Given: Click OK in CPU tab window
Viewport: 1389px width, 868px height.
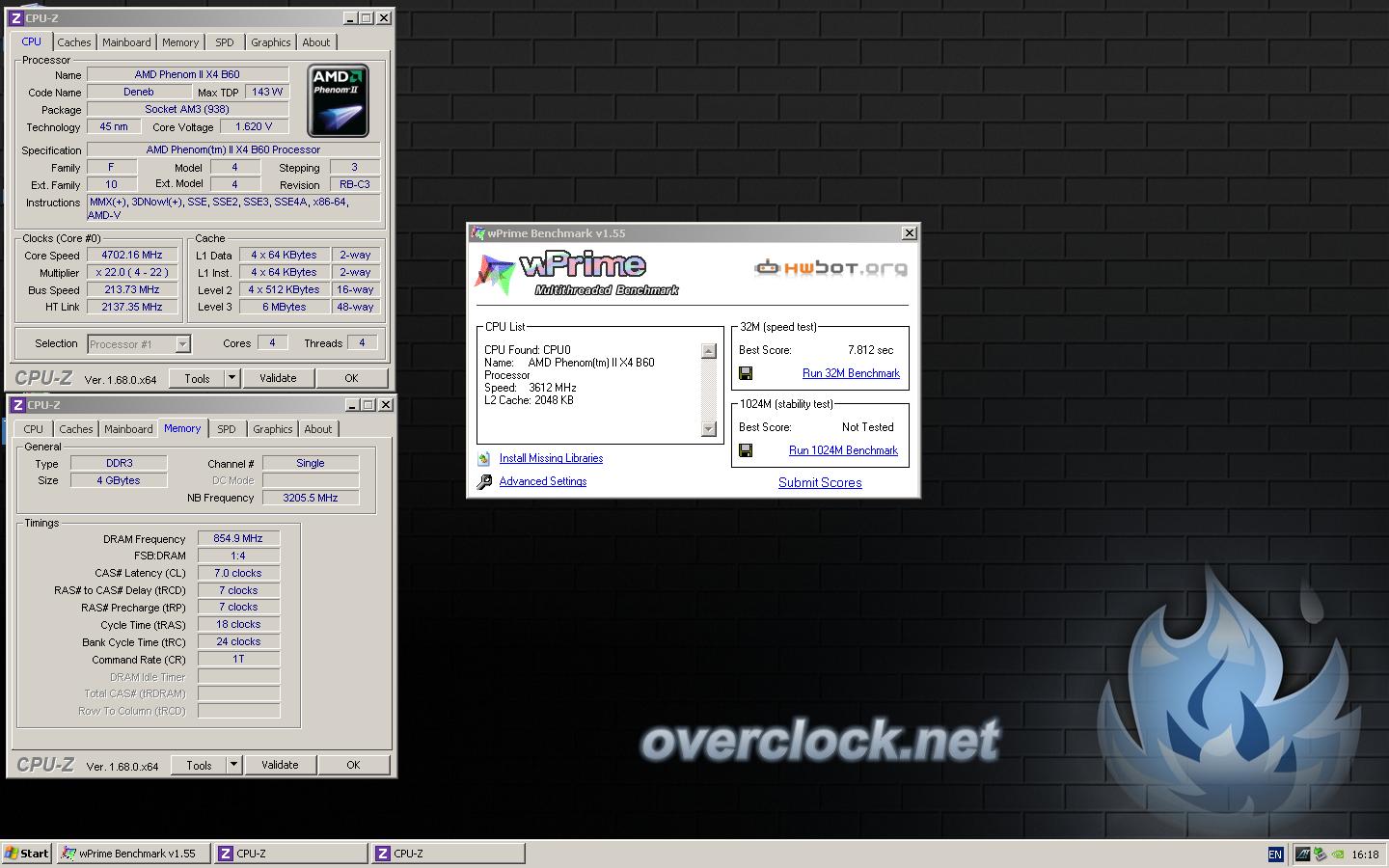Looking at the screenshot, I should (351, 378).
